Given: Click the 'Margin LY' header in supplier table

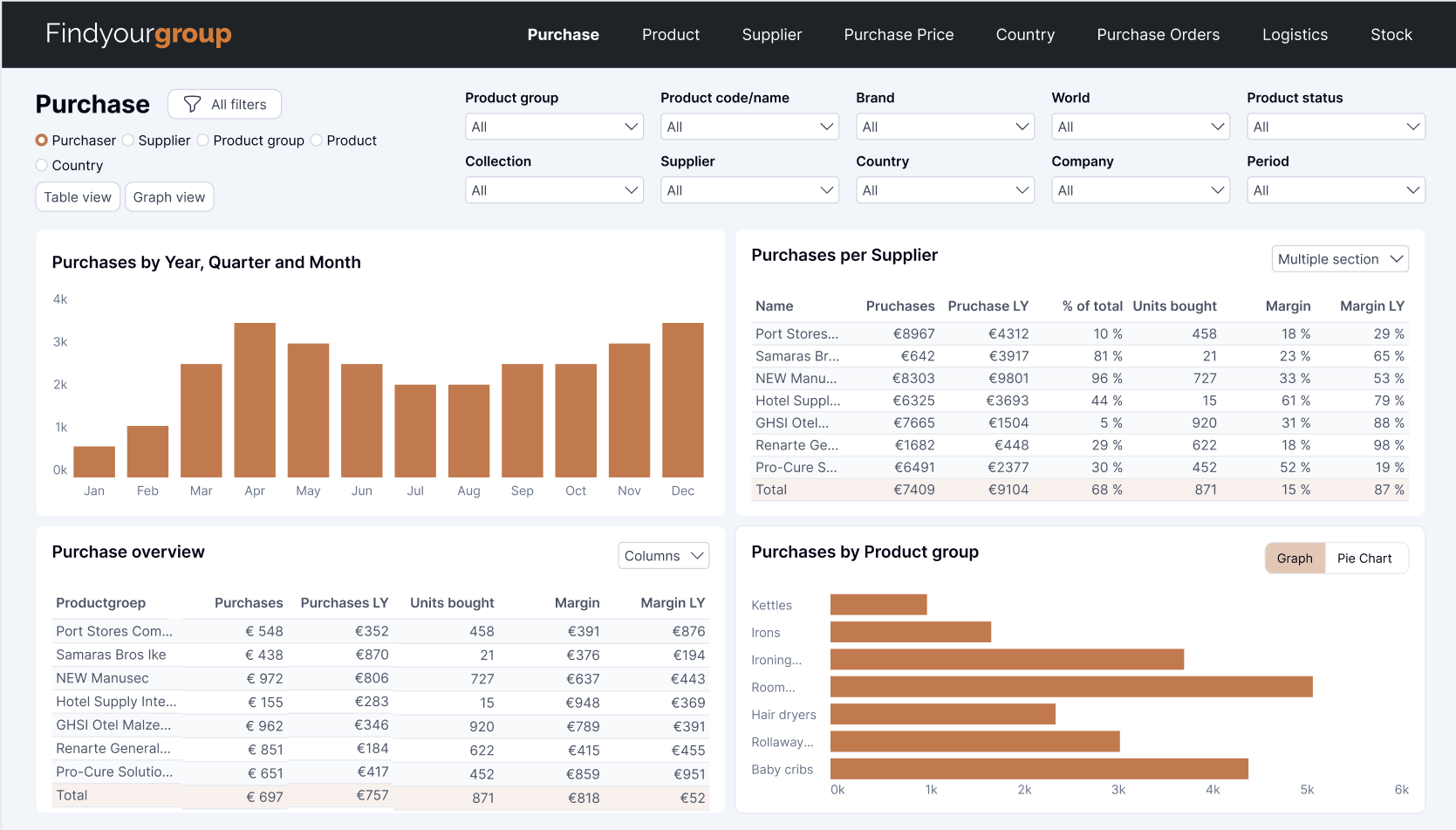Looking at the screenshot, I should (x=1372, y=306).
